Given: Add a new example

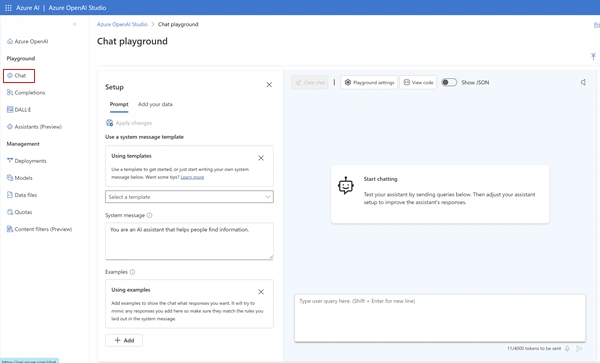Looking at the screenshot, I should click(124, 340).
